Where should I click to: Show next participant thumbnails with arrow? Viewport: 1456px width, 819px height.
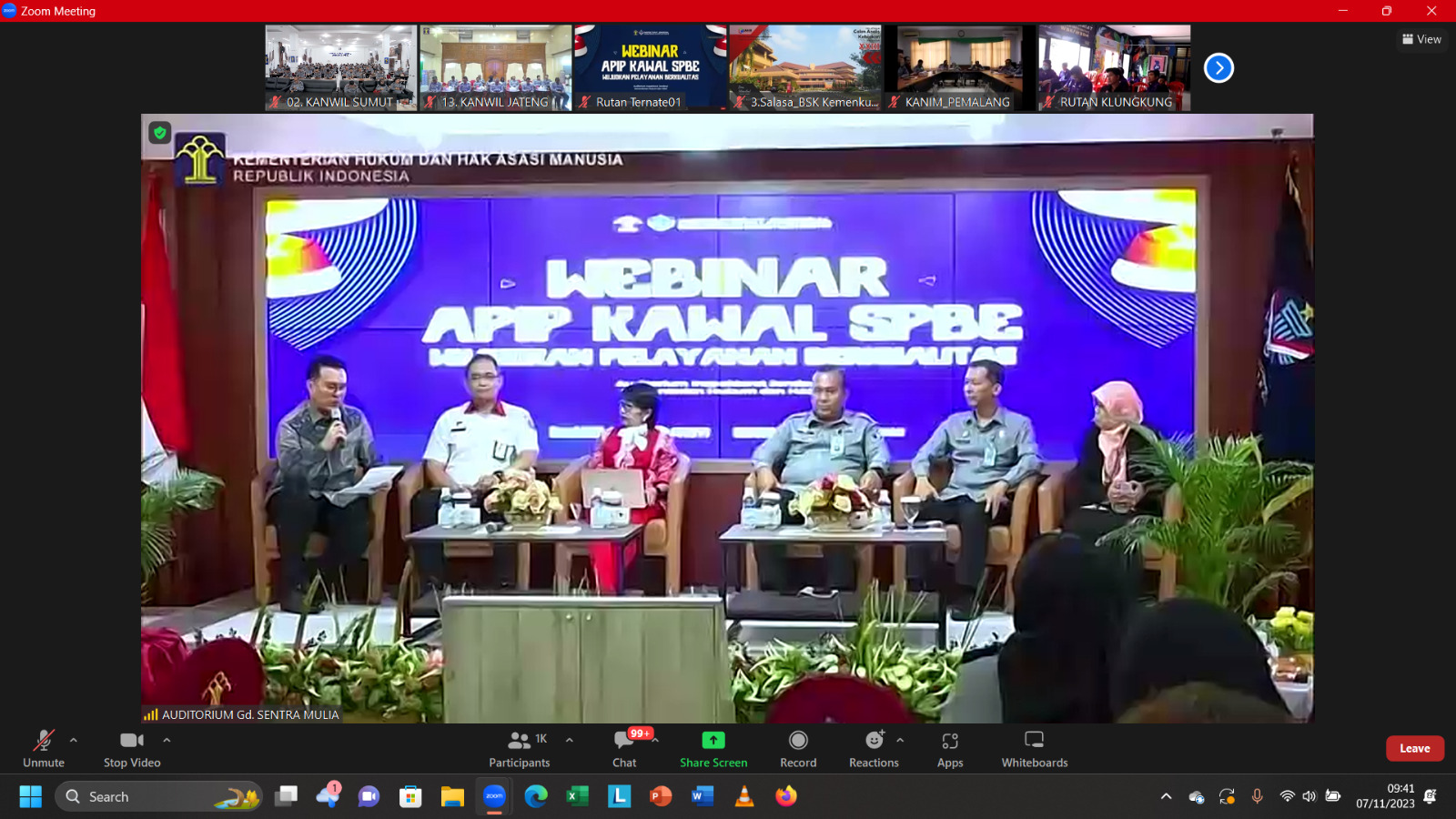pos(1218,68)
